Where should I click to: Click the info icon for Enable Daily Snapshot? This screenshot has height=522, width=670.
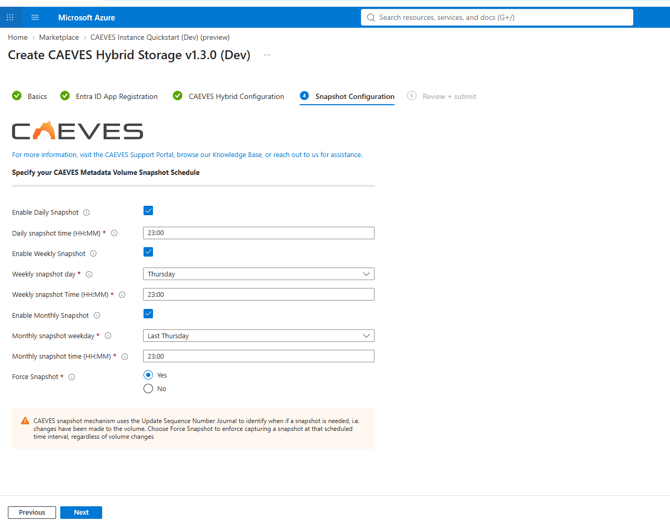86,213
